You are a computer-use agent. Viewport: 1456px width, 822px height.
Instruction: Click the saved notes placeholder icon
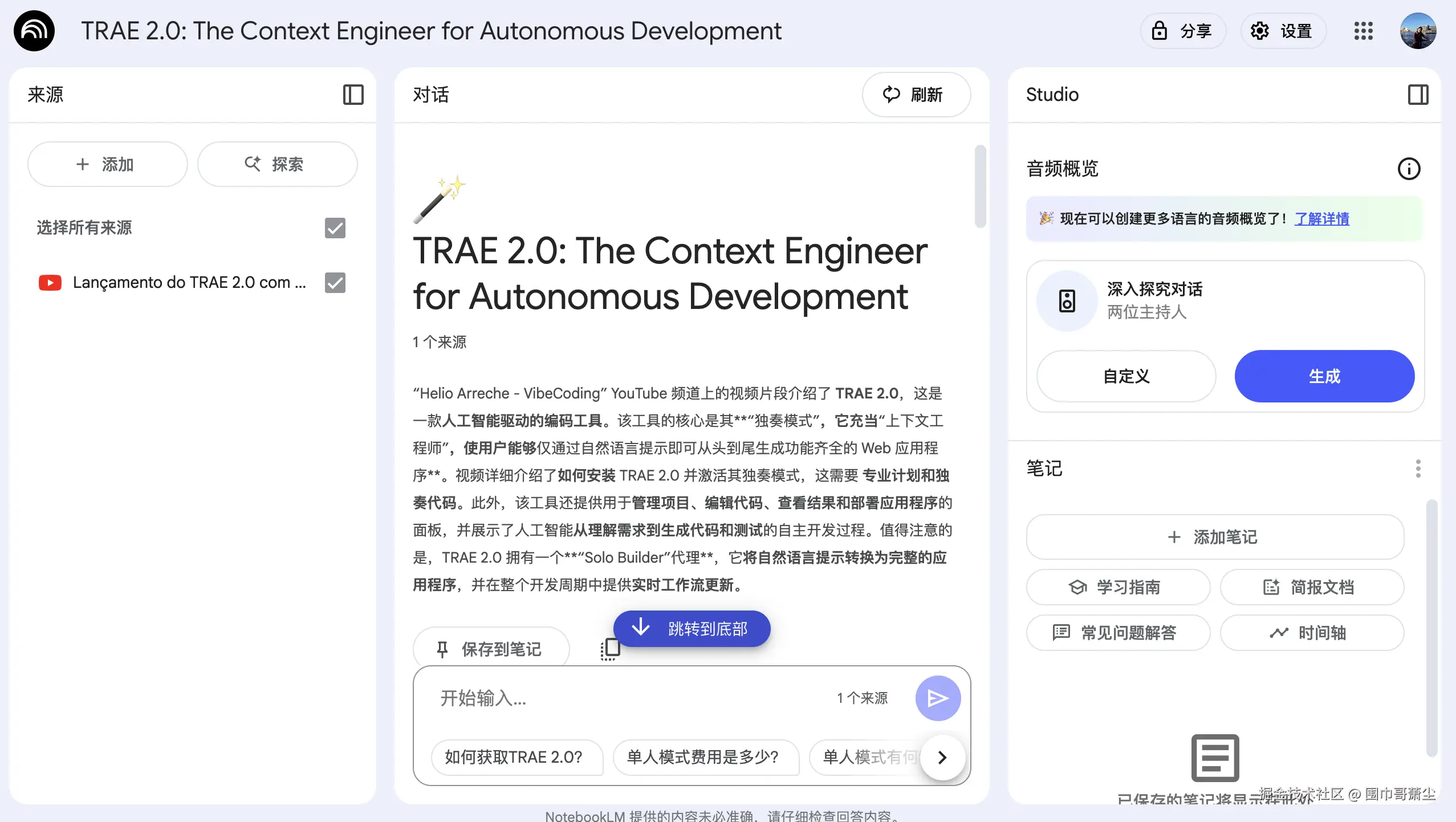tap(1215, 758)
